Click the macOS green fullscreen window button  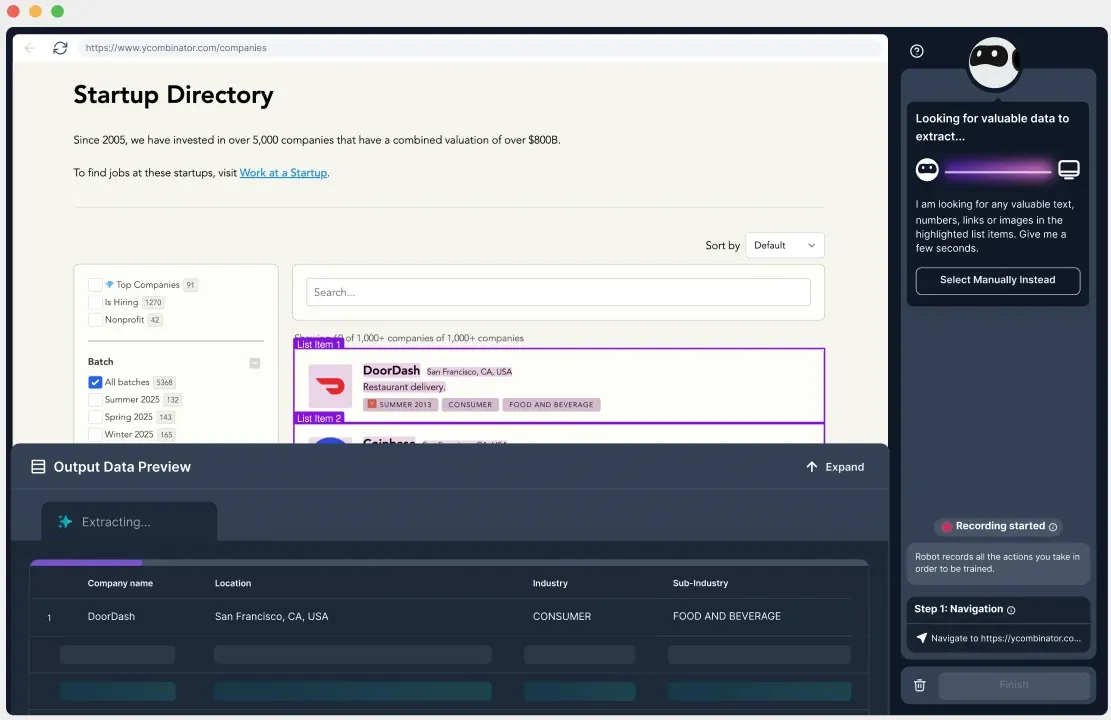tap(57, 11)
